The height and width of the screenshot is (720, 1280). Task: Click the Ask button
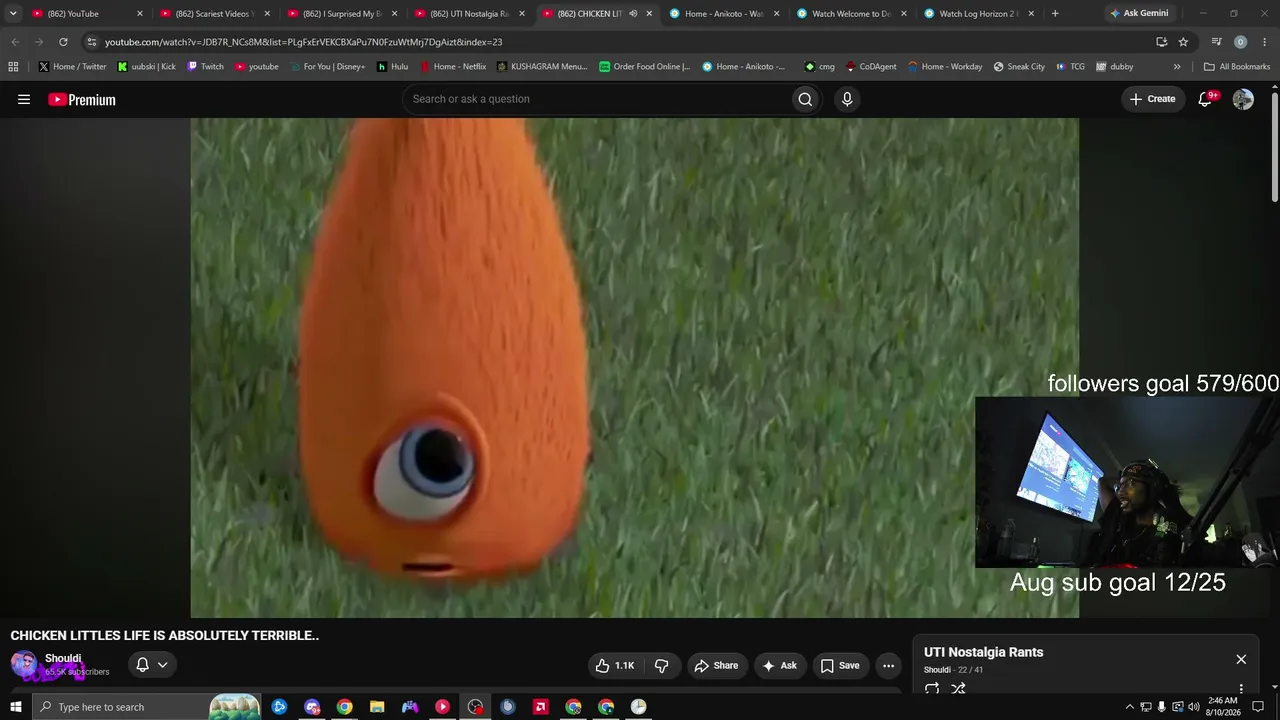(779, 665)
